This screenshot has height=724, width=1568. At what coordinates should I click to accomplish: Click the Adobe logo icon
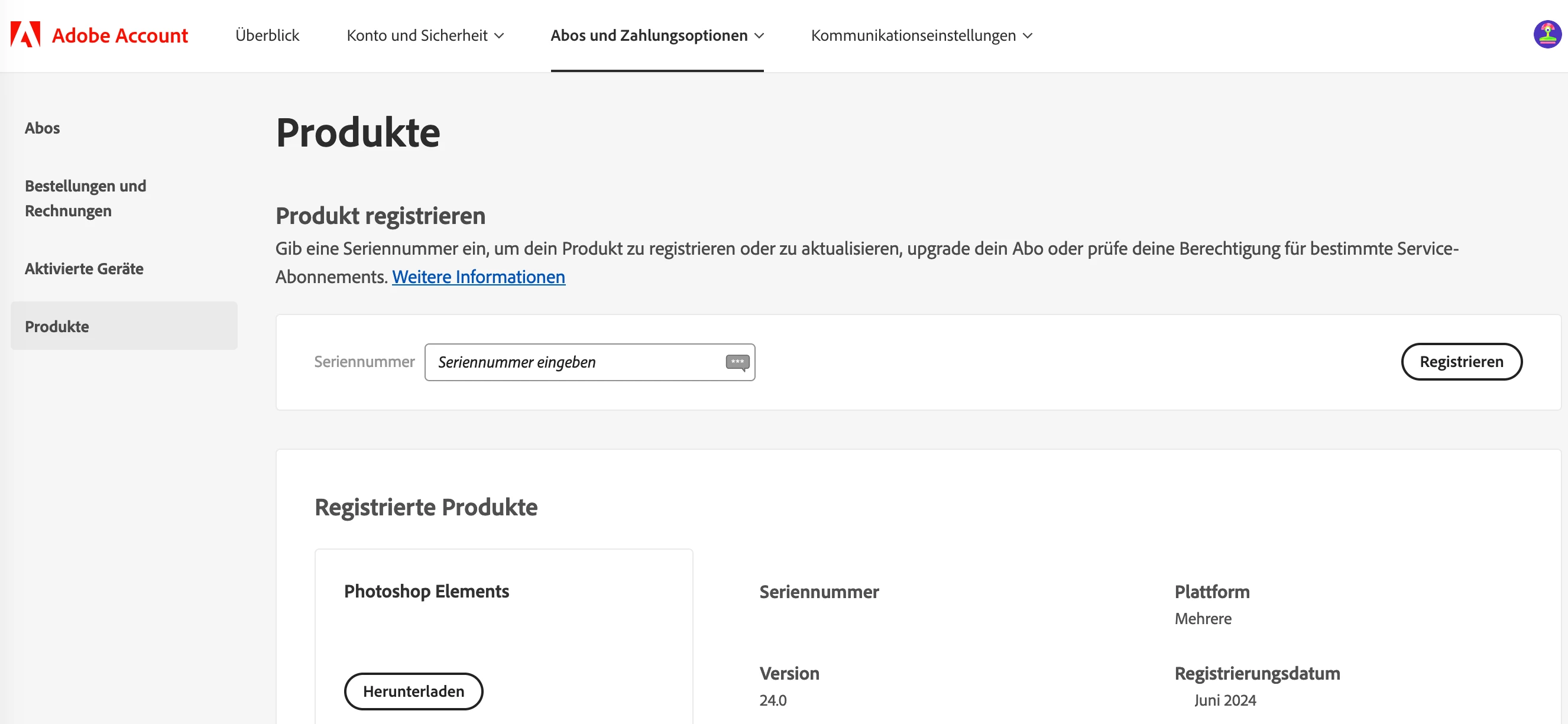coord(25,35)
